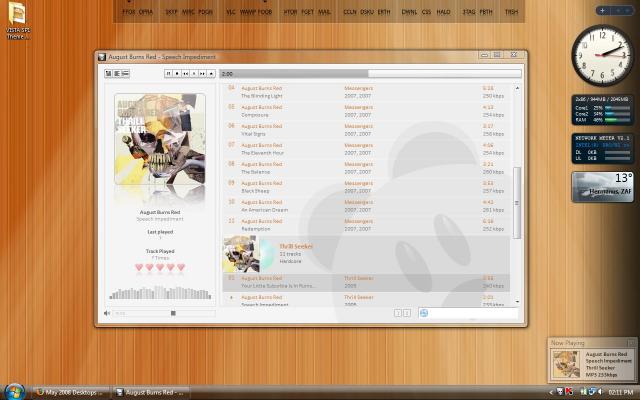Image resolution: width=640 pixels, height=400 pixels.
Task: Click the Thrill Seeker album group thumbnail
Action: (241, 254)
